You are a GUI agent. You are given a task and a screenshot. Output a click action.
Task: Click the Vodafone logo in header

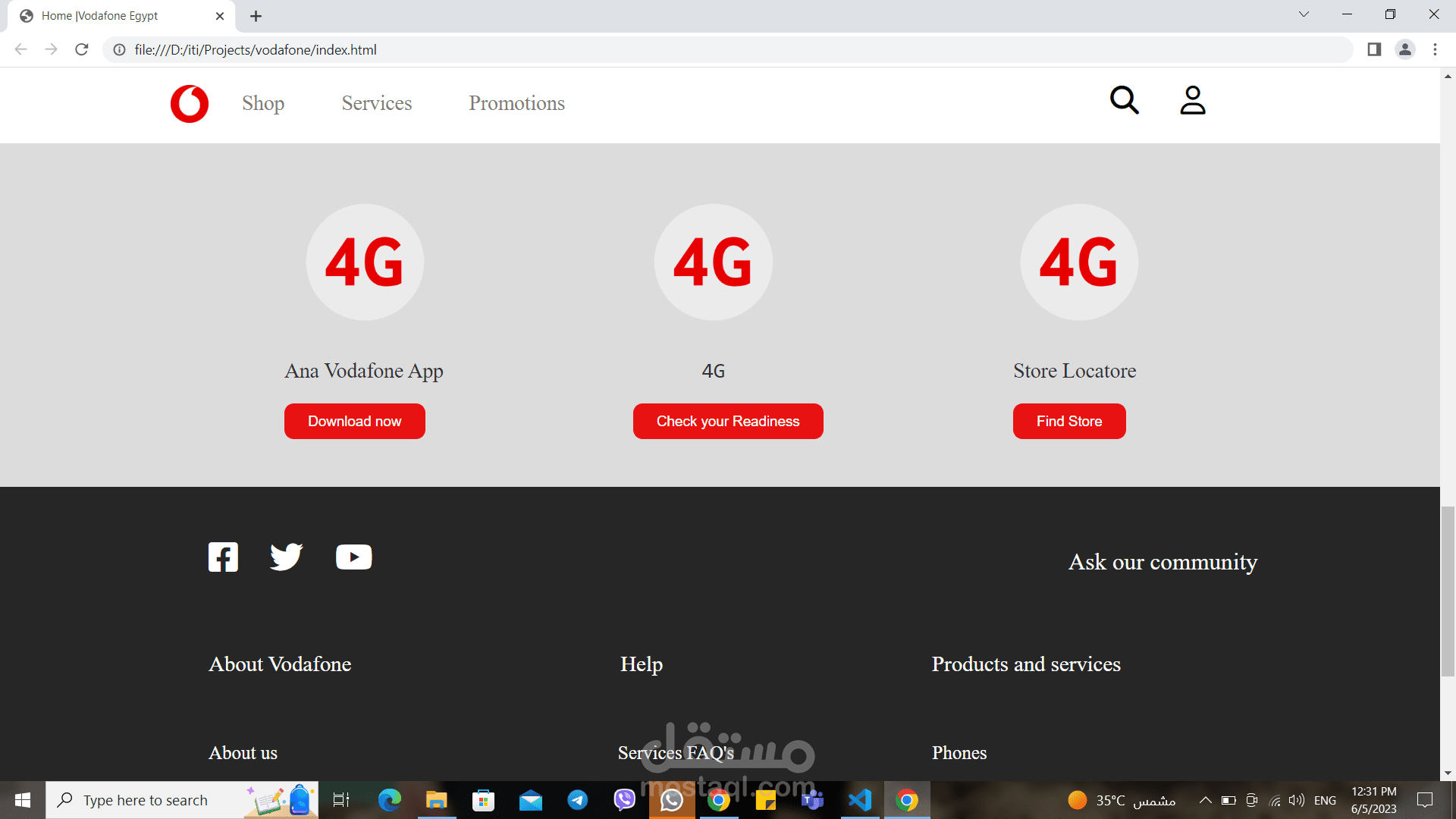coord(189,104)
